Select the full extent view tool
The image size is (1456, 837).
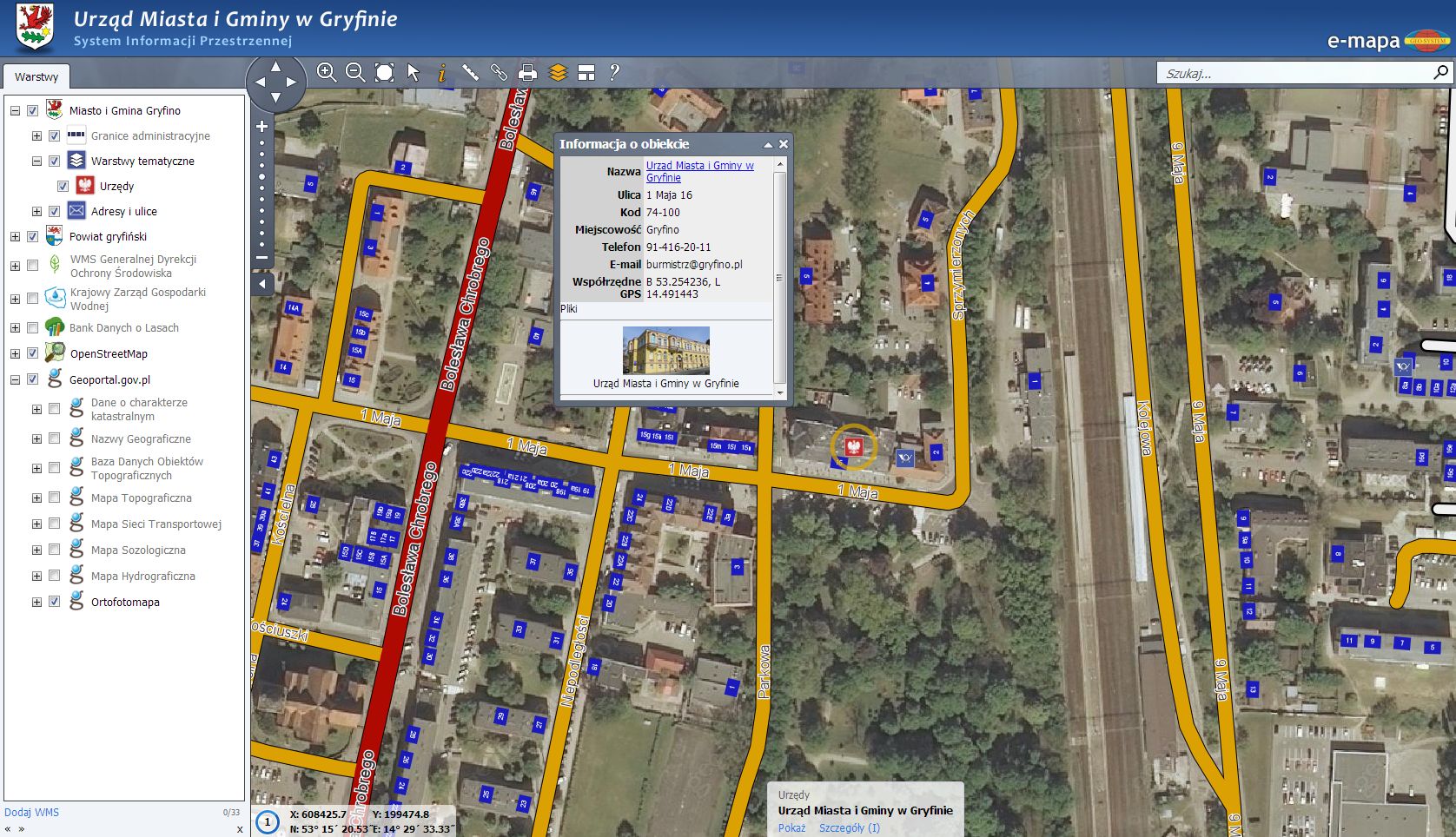point(384,73)
